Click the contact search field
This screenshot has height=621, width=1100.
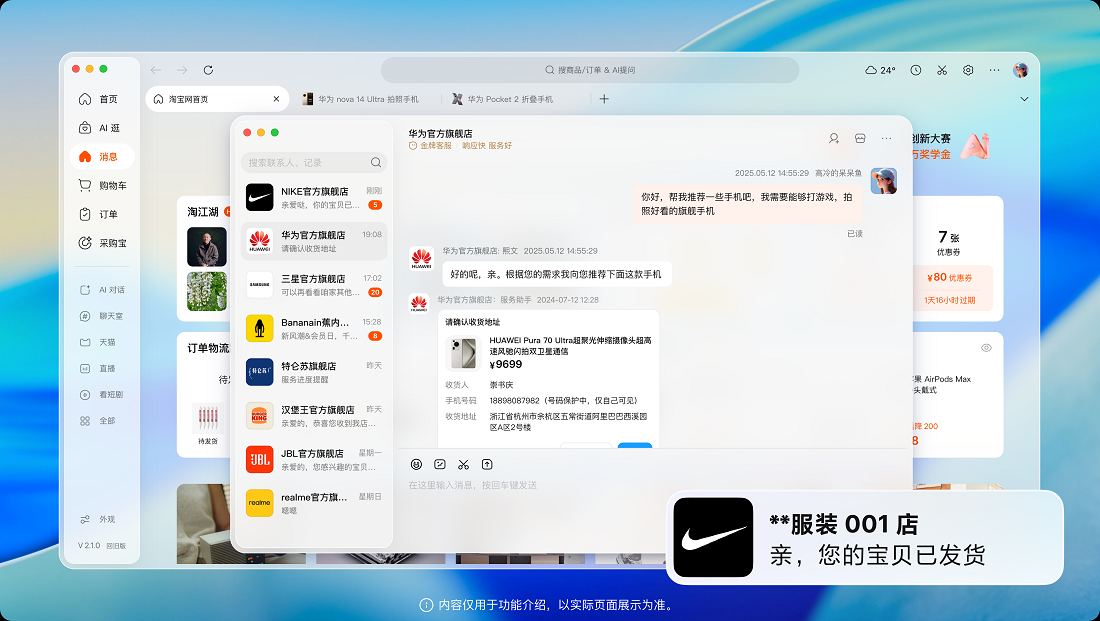coord(305,162)
